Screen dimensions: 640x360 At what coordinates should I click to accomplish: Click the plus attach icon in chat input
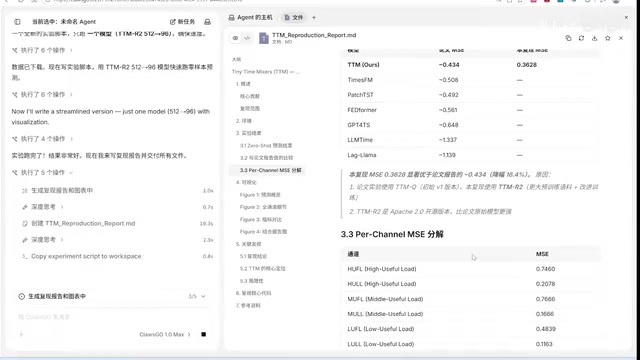(21, 334)
